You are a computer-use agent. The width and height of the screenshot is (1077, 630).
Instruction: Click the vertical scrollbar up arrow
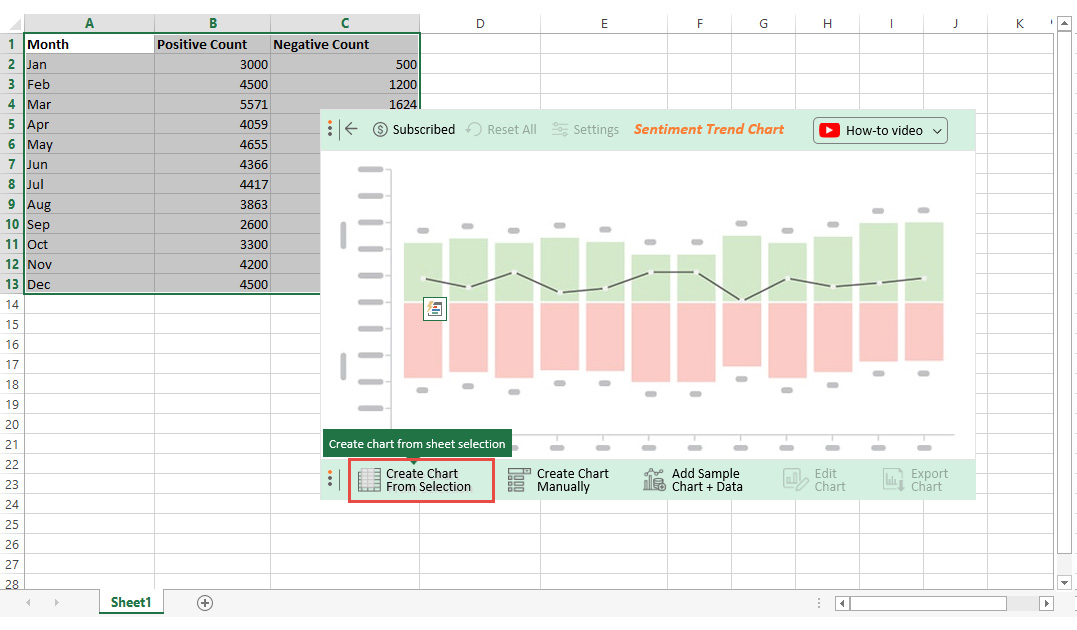coord(1064,24)
